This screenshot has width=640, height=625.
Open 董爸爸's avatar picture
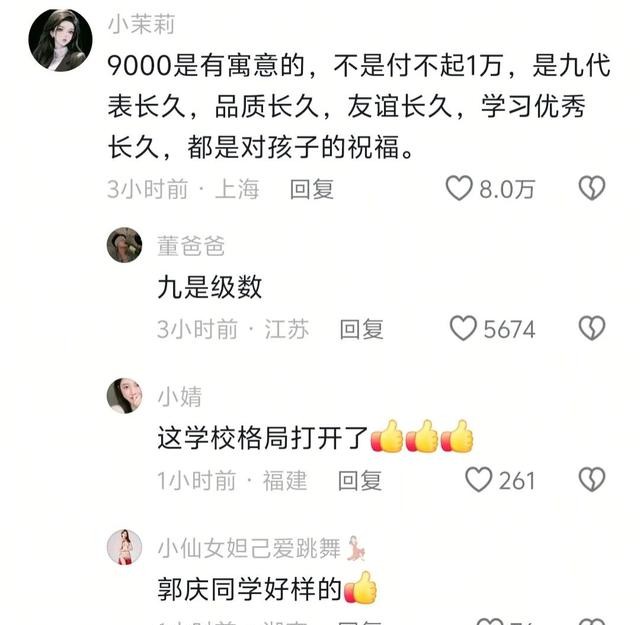(124, 245)
